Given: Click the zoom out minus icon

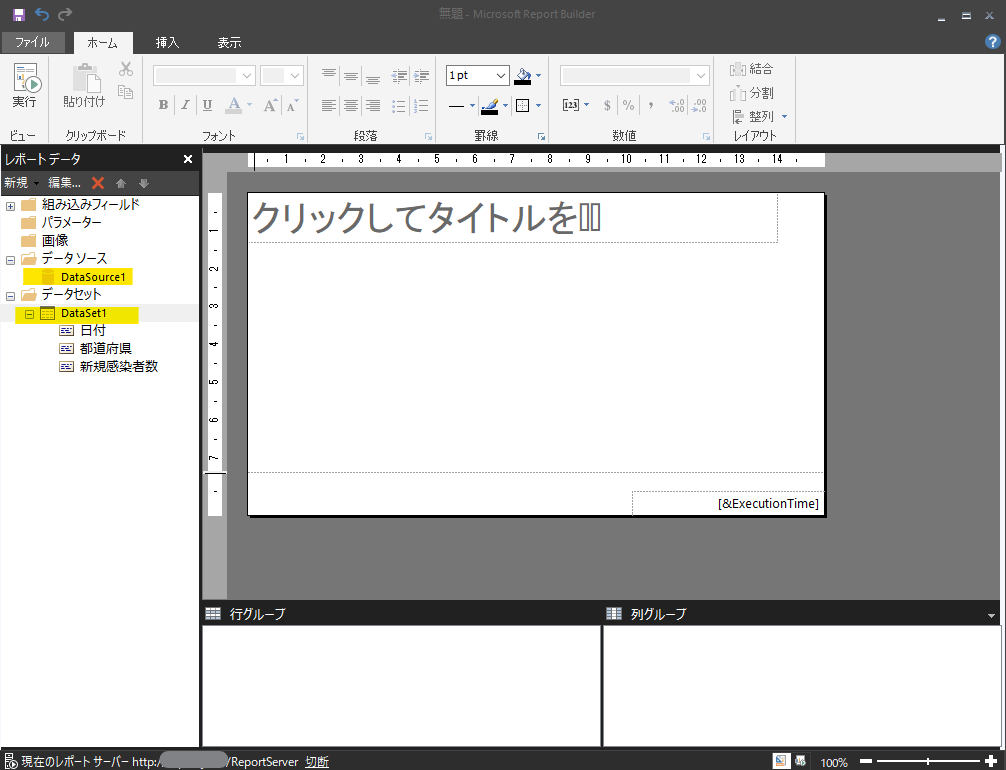Looking at the screenshot, I should pyautogui.click(x=866, y=762).
